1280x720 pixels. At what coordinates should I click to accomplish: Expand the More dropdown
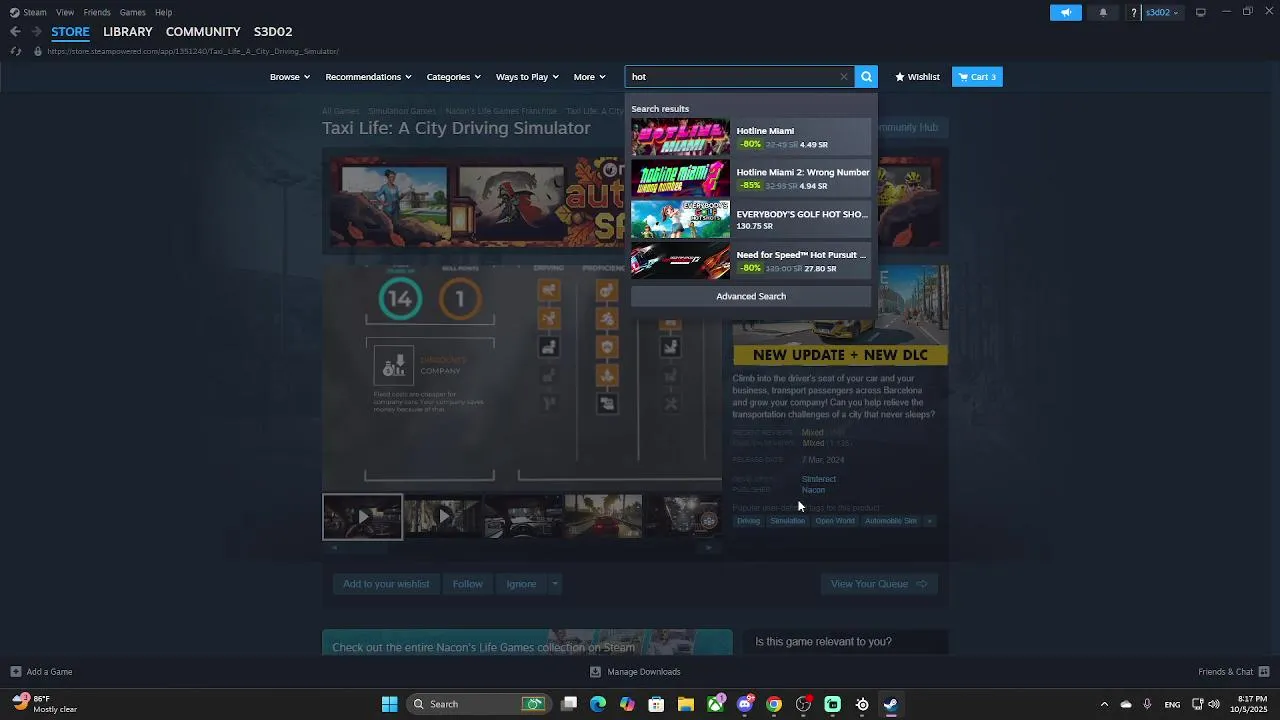pos(590,77)
